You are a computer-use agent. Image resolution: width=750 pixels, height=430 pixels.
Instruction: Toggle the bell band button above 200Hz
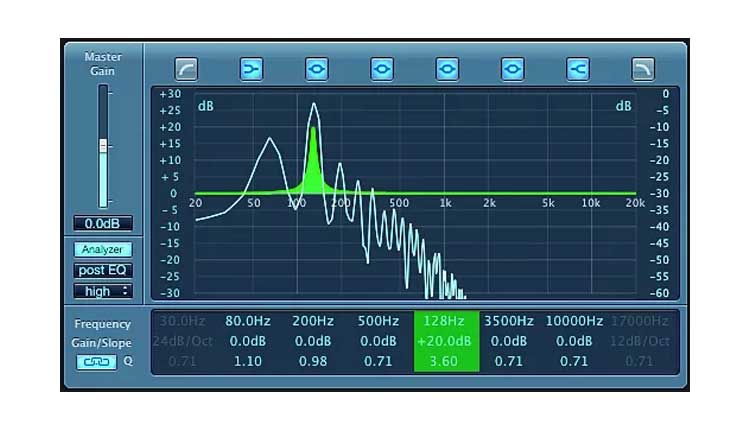click(x=317, y=69)
